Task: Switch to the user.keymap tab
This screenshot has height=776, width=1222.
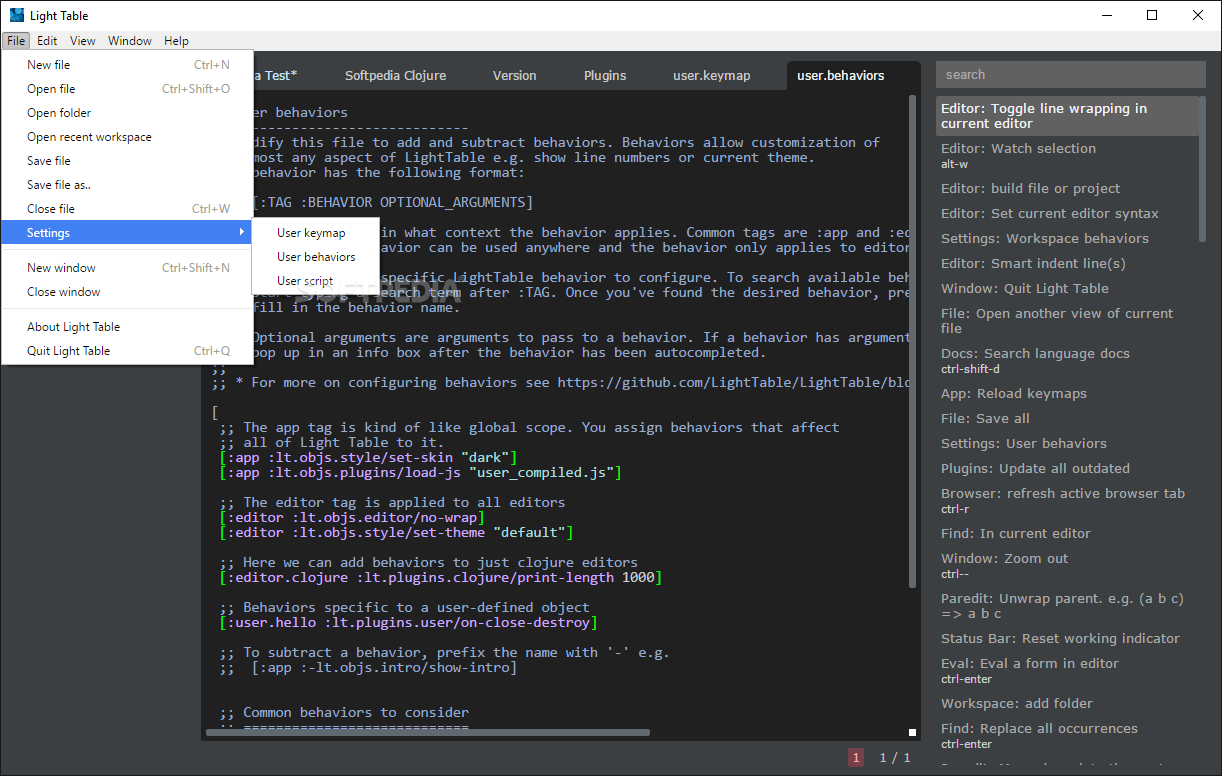Action: pos(711,75)
